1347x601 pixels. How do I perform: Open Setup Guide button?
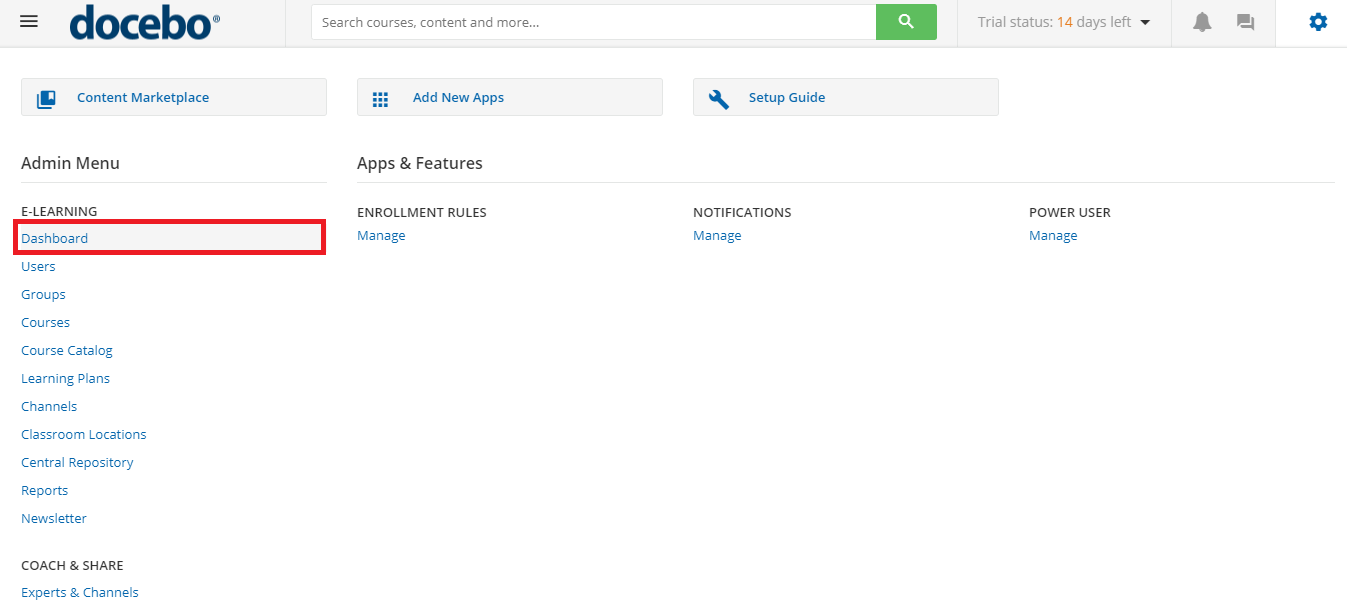pos(846,97)
